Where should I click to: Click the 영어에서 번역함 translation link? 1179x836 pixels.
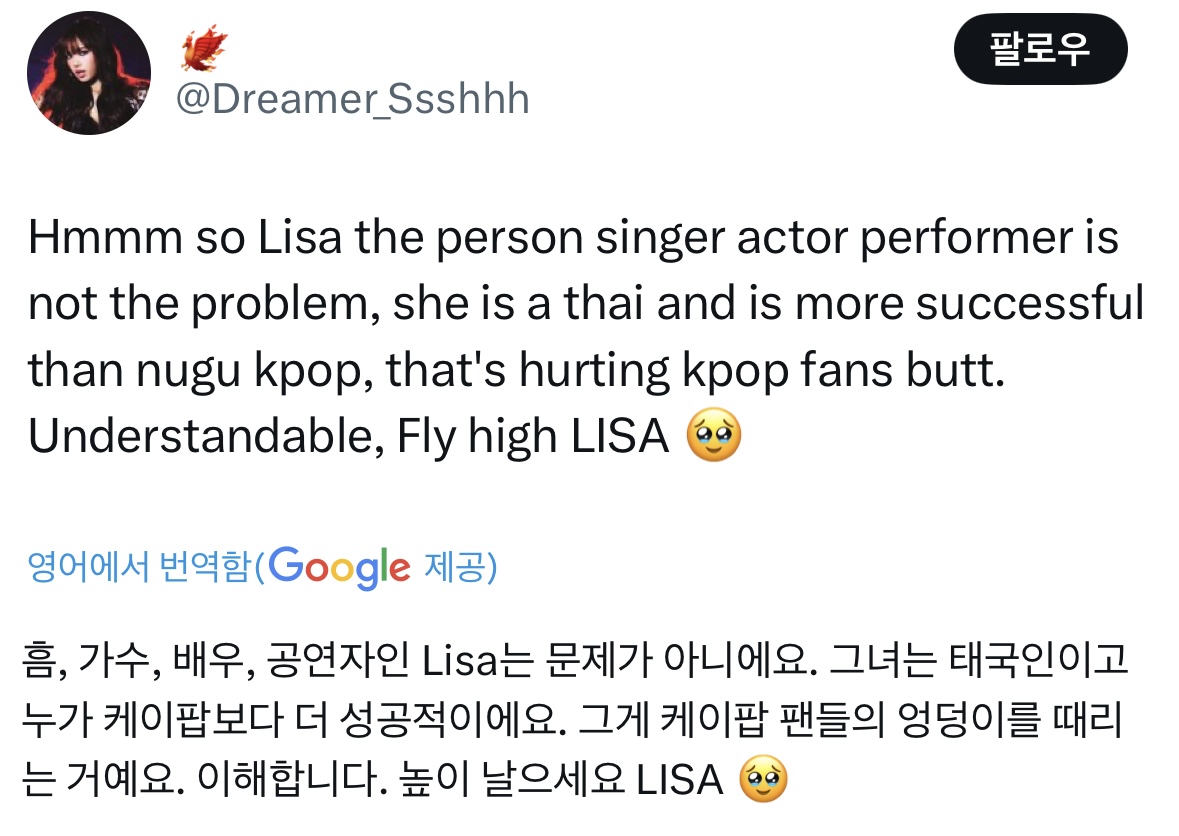click(142, 567)
